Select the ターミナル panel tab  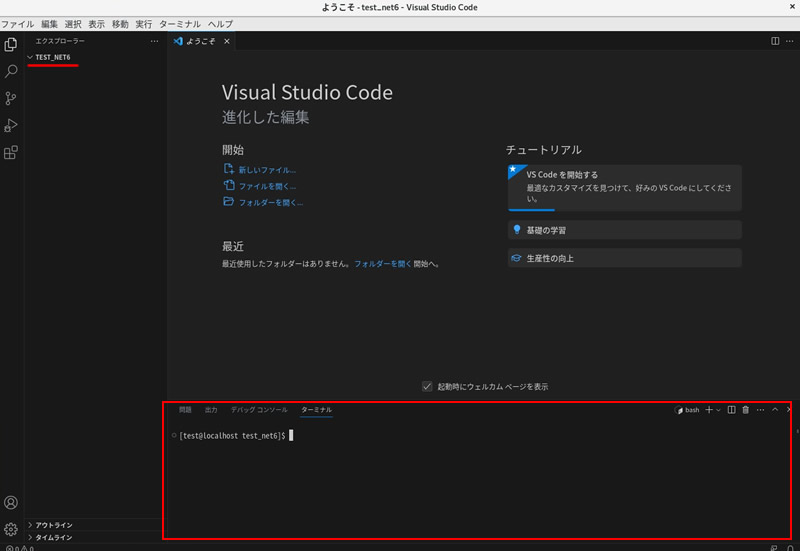316,410
